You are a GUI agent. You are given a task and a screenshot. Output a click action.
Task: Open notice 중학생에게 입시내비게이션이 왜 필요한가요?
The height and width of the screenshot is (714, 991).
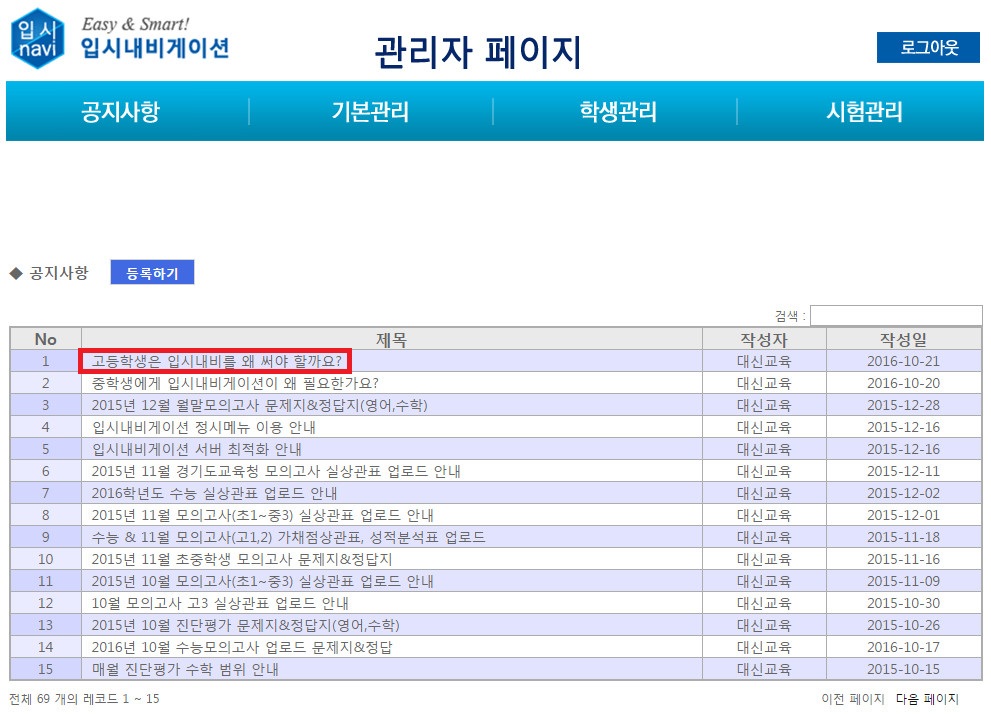click(235, 384)
